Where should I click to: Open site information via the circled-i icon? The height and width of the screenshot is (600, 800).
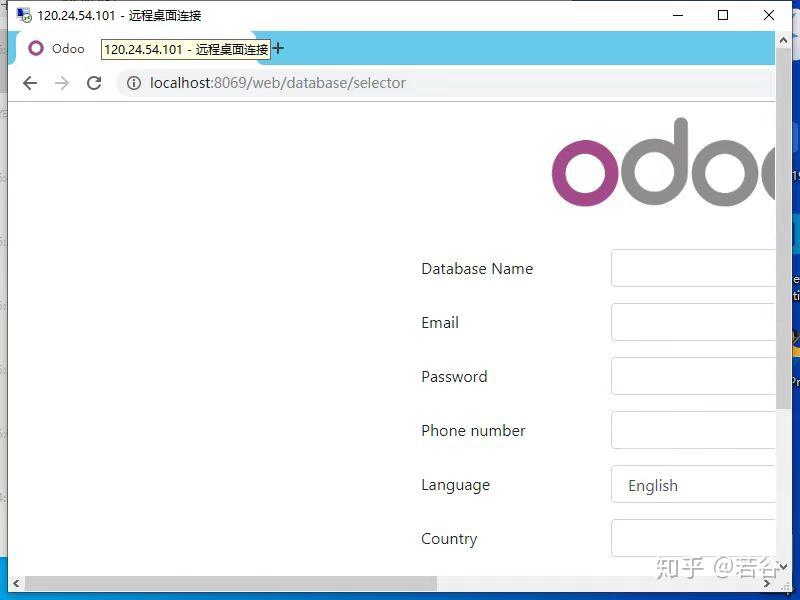[134, 83]
